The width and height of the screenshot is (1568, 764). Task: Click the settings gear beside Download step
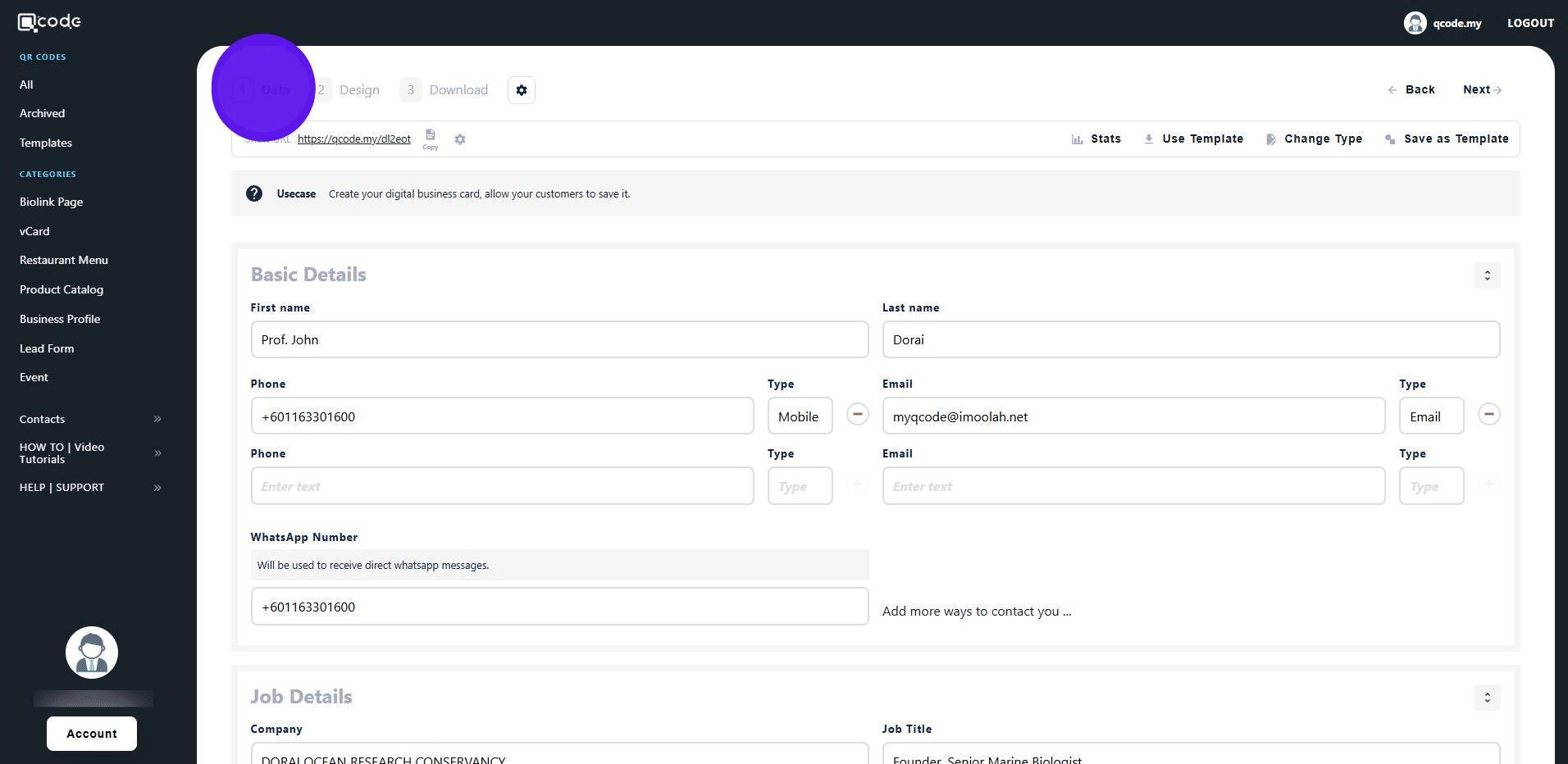click(521, 90)
